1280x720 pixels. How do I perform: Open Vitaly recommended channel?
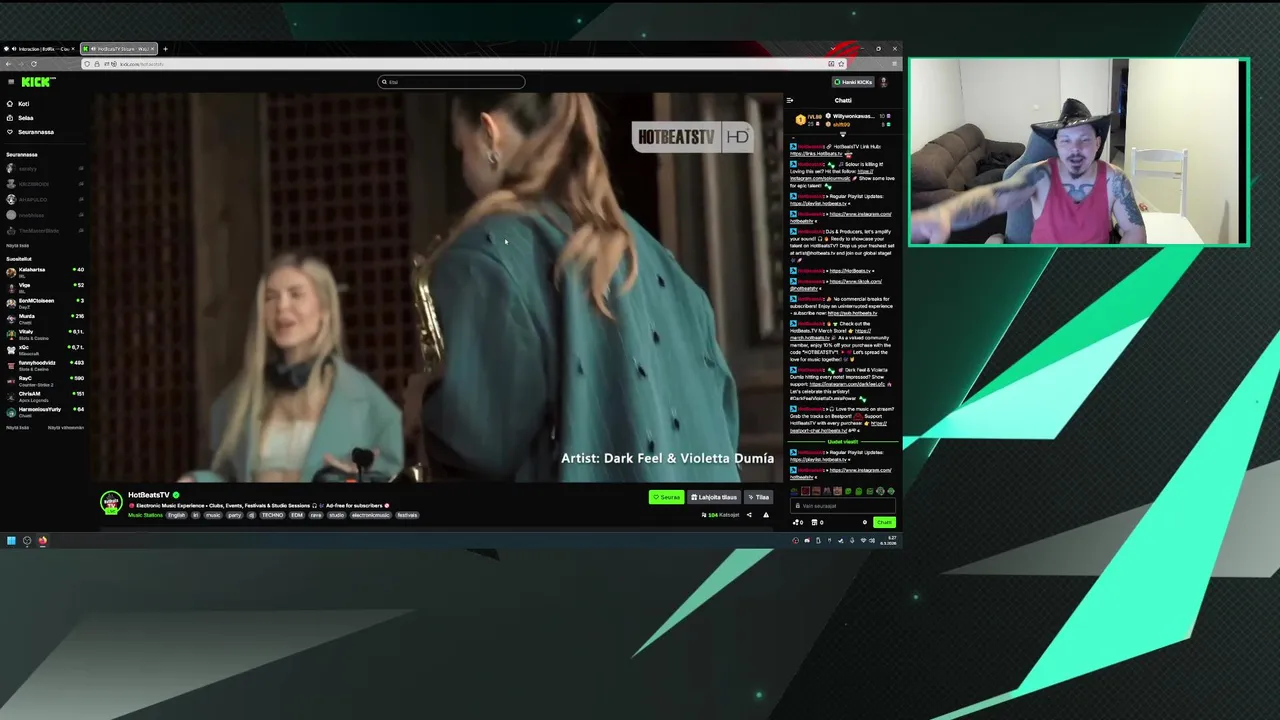tap(45, 333)
